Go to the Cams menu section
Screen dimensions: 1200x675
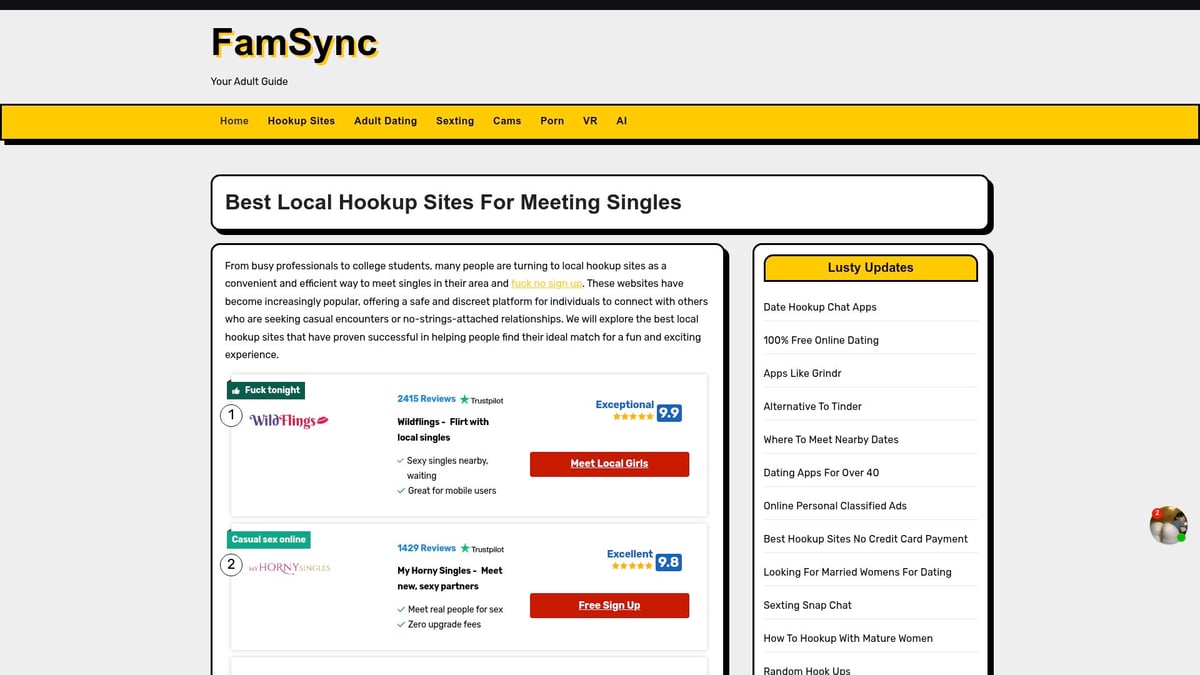[507, 121]
